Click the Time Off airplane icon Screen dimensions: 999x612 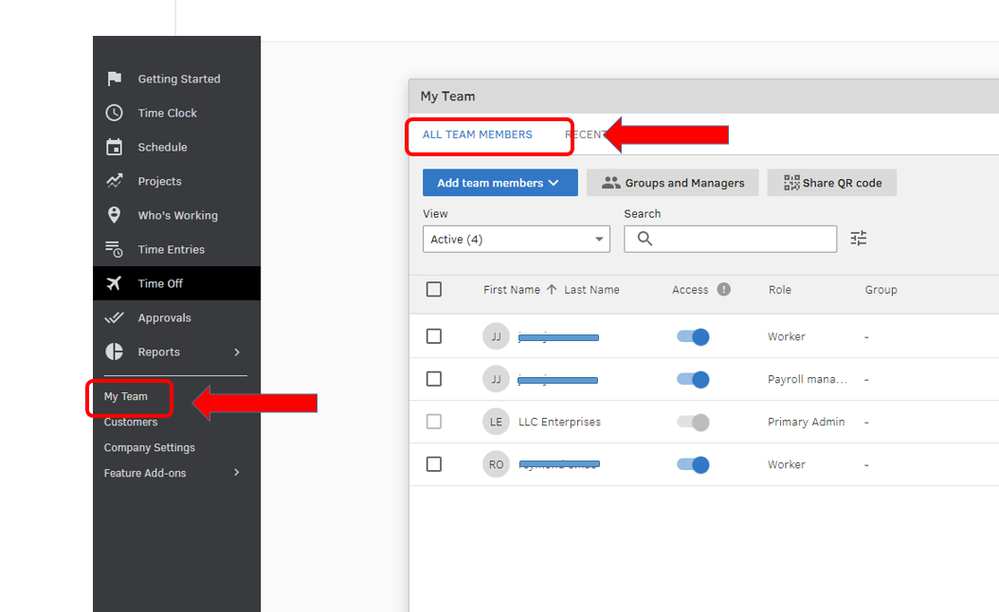click(114, 283)
